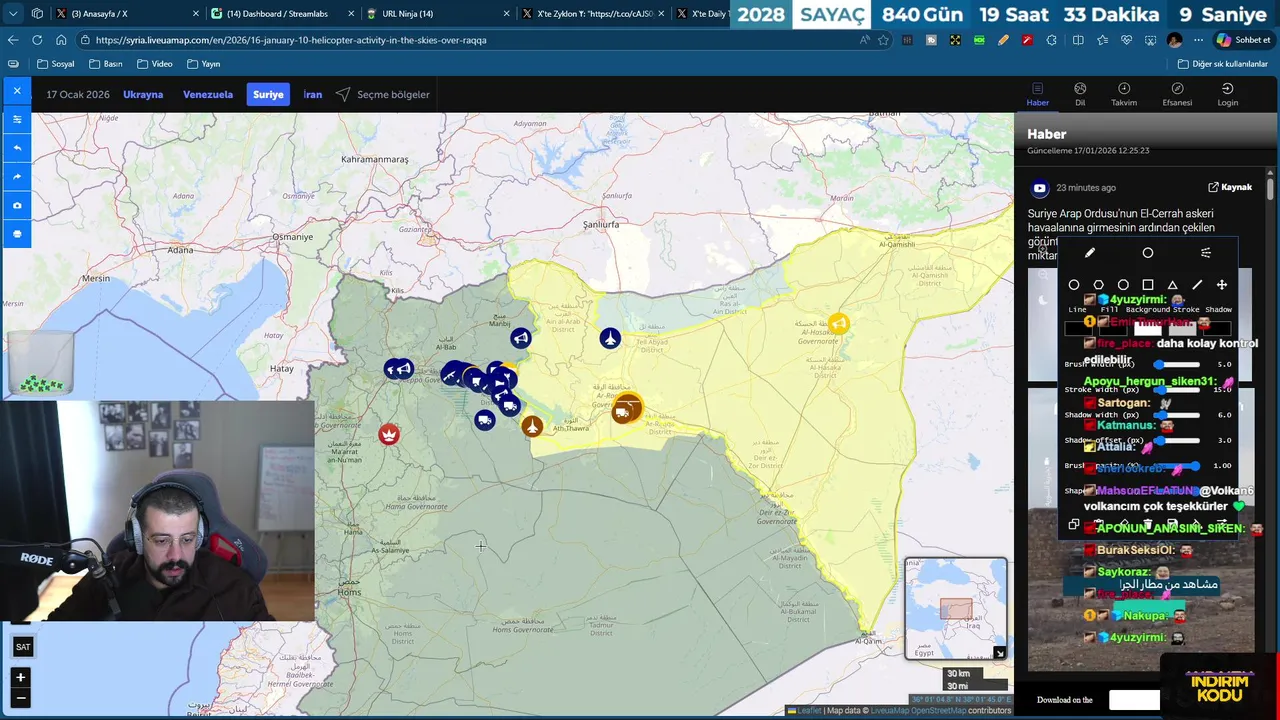
Task: Expand Diğer sık kullanılanlar bookmarks folder
Action: [1222, 64]
